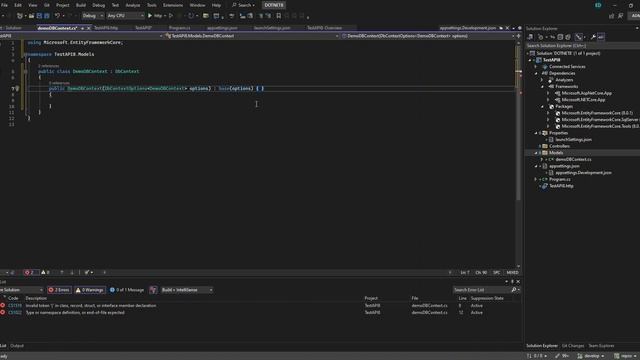
Task: Open the TestAPI8.Models.DemoDBContext type navigation dropdown
Action: coord(252,36)
